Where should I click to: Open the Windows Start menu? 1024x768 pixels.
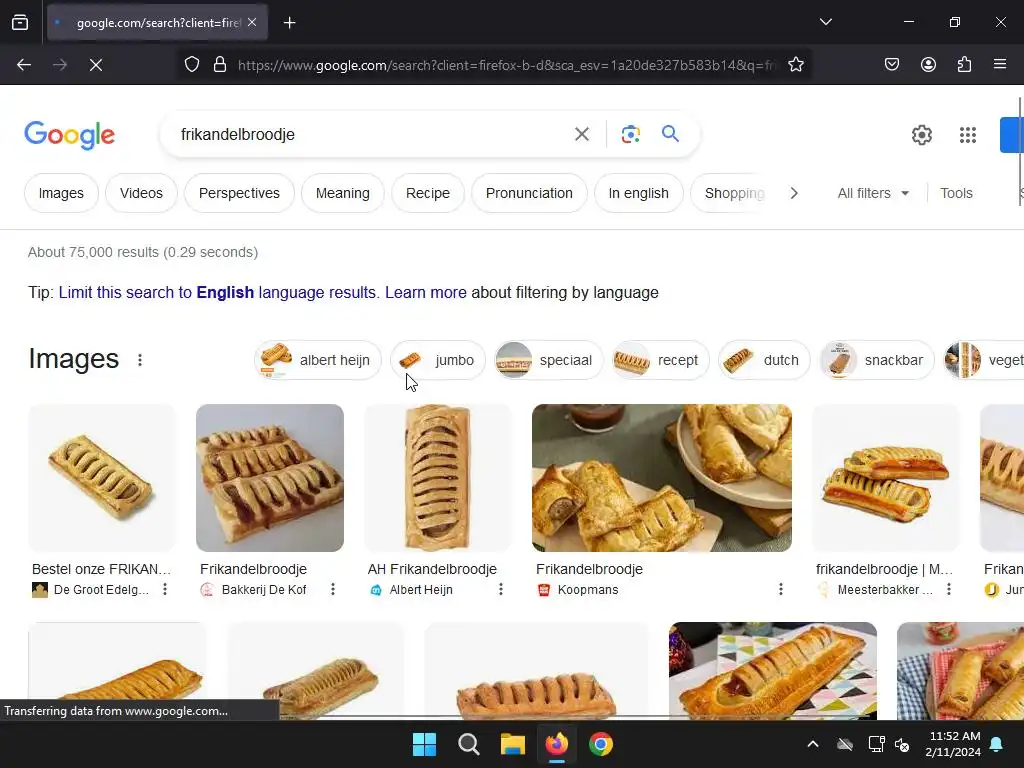[x=424, y=744]
